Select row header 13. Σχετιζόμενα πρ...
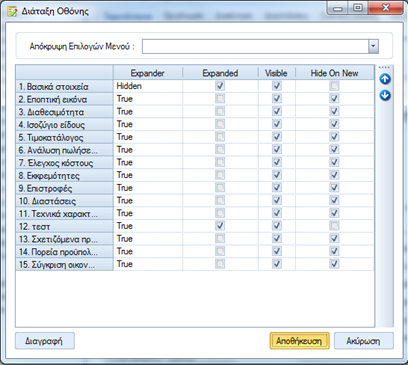Viewport: 408px width, 365px height. click(x=64, y=239)
